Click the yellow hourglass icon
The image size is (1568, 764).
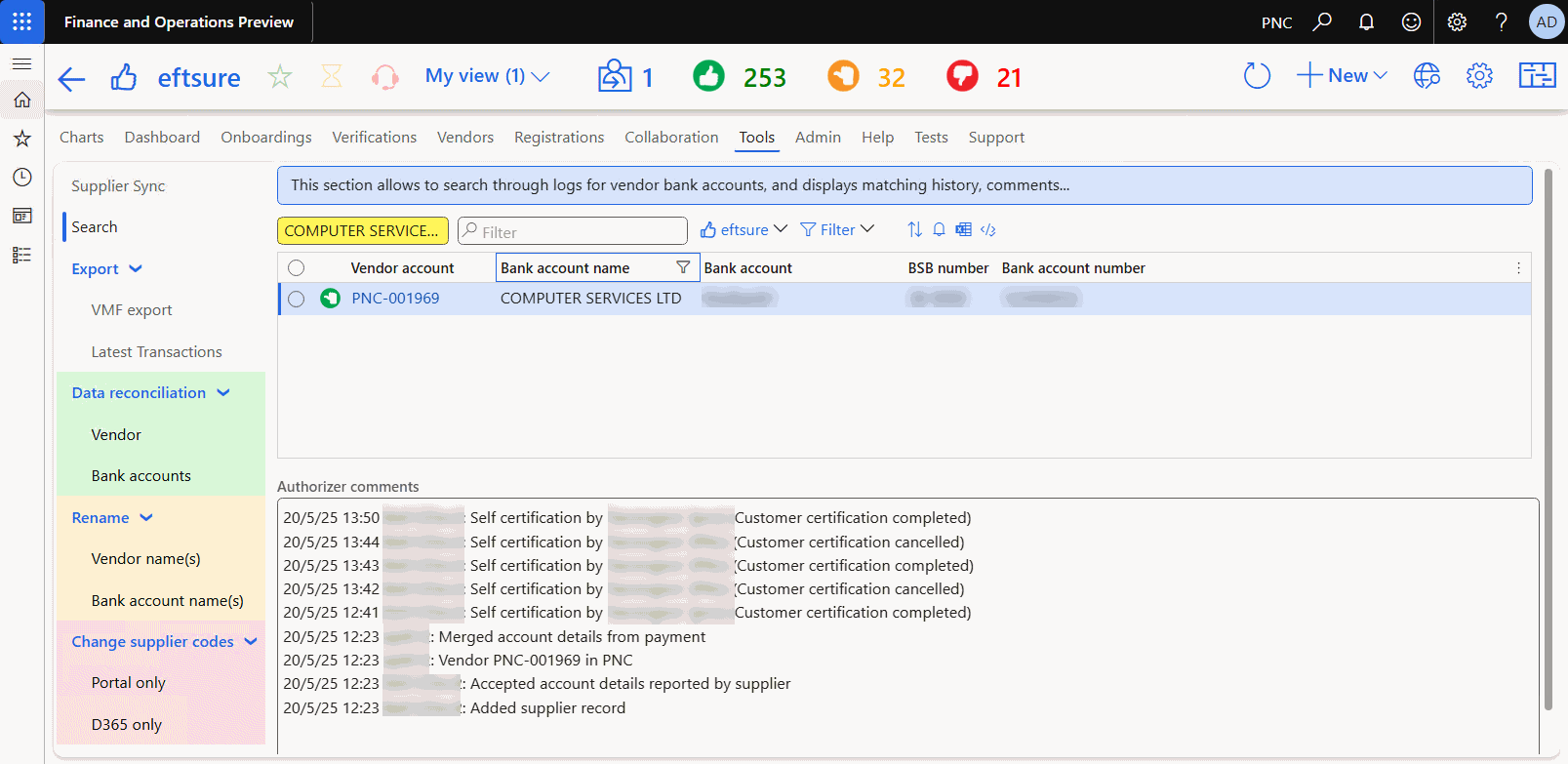pyautogui.click(x=332, y=76)
